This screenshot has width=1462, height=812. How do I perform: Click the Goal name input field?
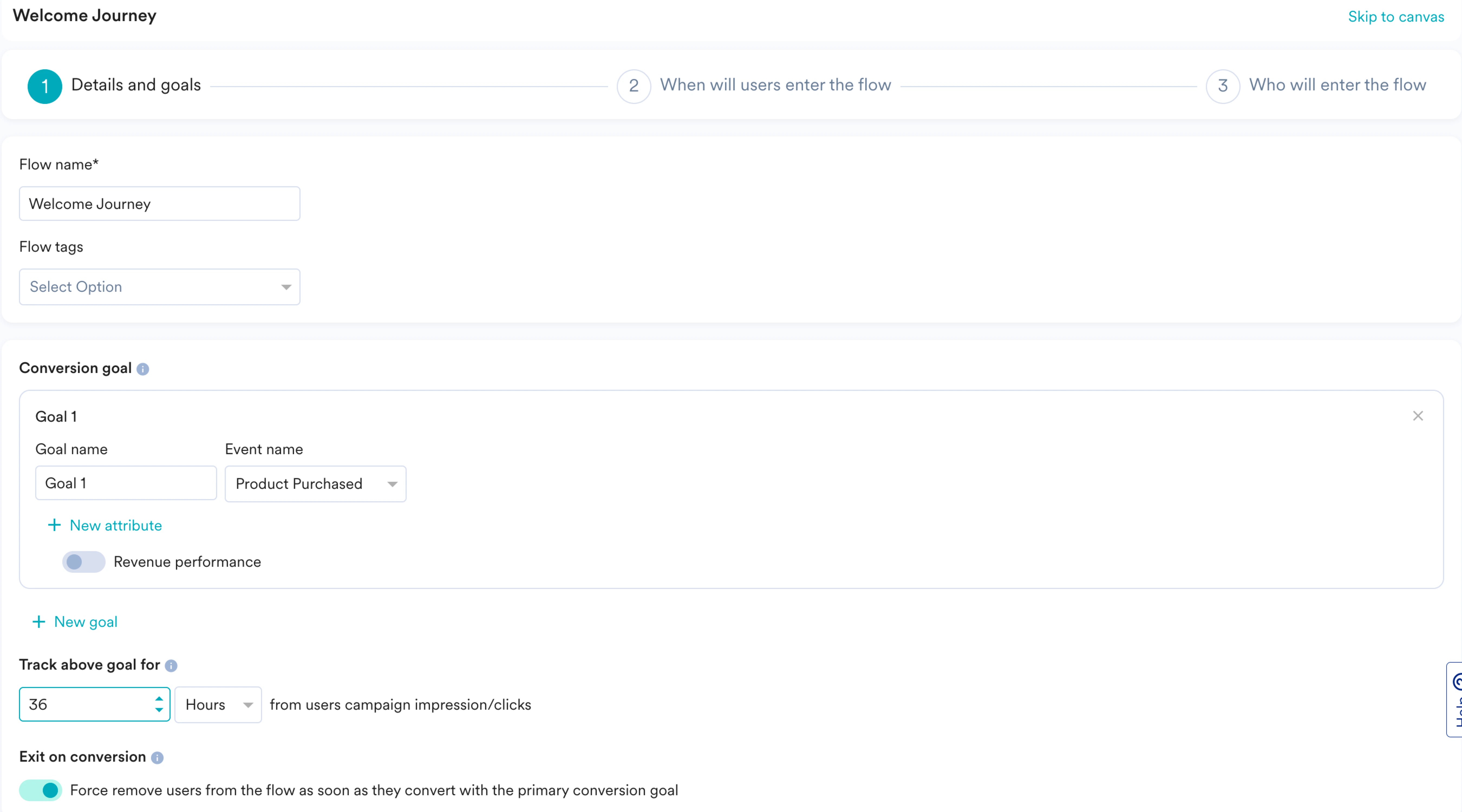click(126, 483)
